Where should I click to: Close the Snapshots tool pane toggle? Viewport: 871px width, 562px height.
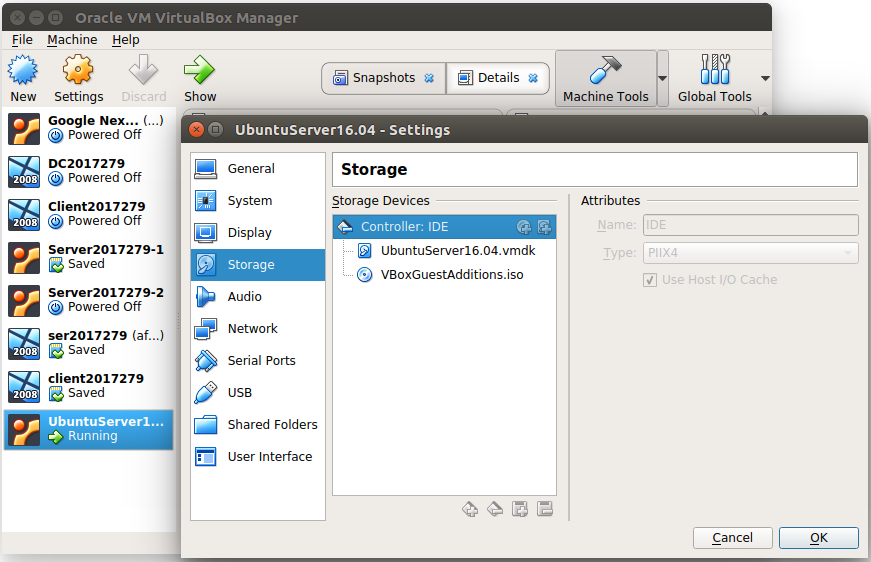tap(429, 78)
